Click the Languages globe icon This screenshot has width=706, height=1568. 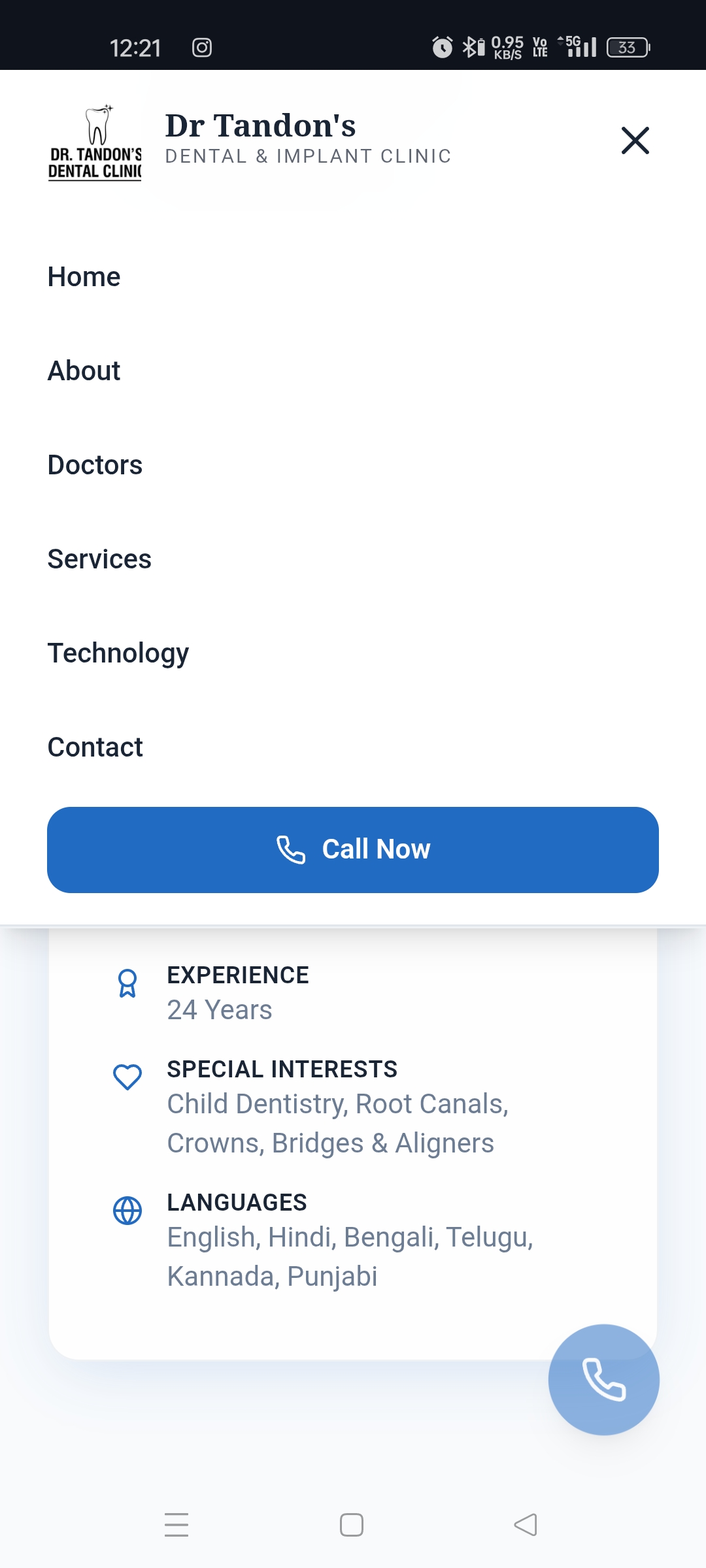[x=127, y=1211]
